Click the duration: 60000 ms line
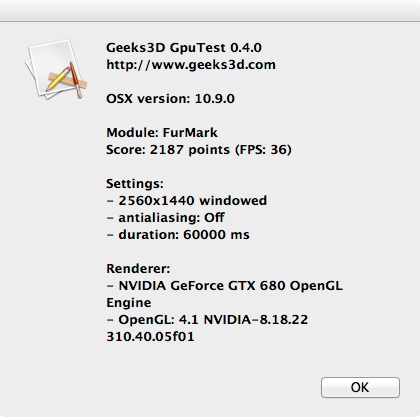This screenshot has width=420, height=417. click(178, 235)
